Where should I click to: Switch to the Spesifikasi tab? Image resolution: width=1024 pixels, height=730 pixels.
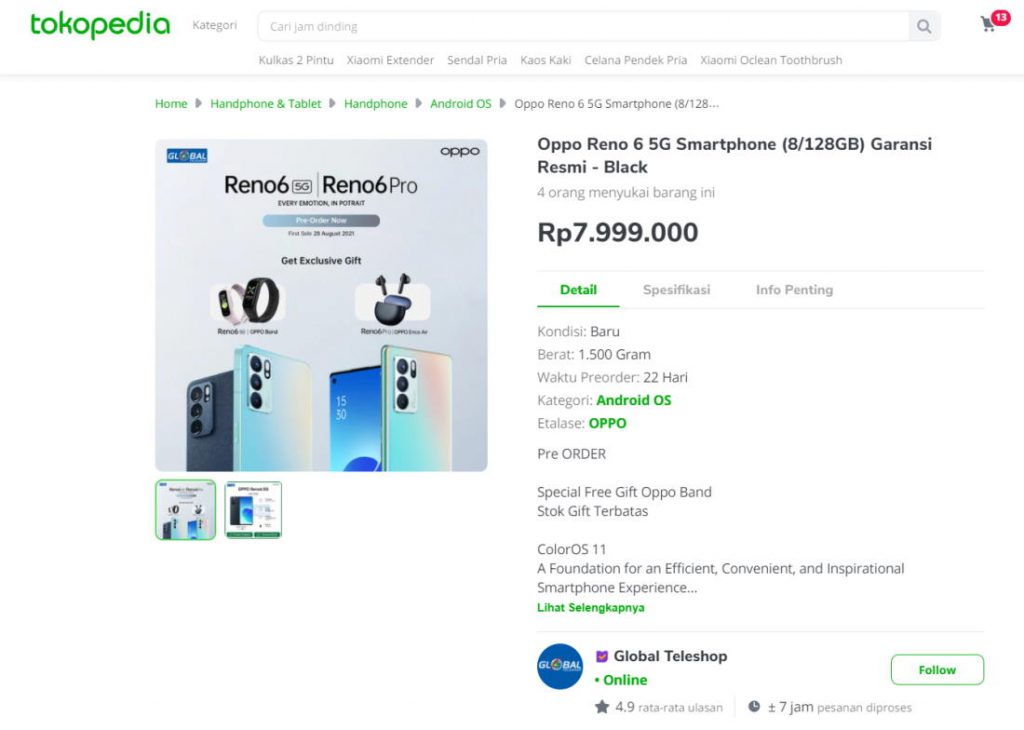pos(677,289)
